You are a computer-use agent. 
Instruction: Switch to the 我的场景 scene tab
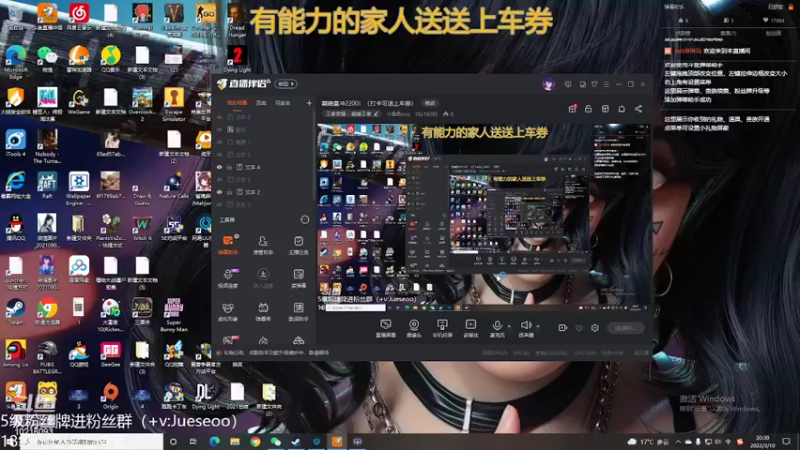pos(237,103)
